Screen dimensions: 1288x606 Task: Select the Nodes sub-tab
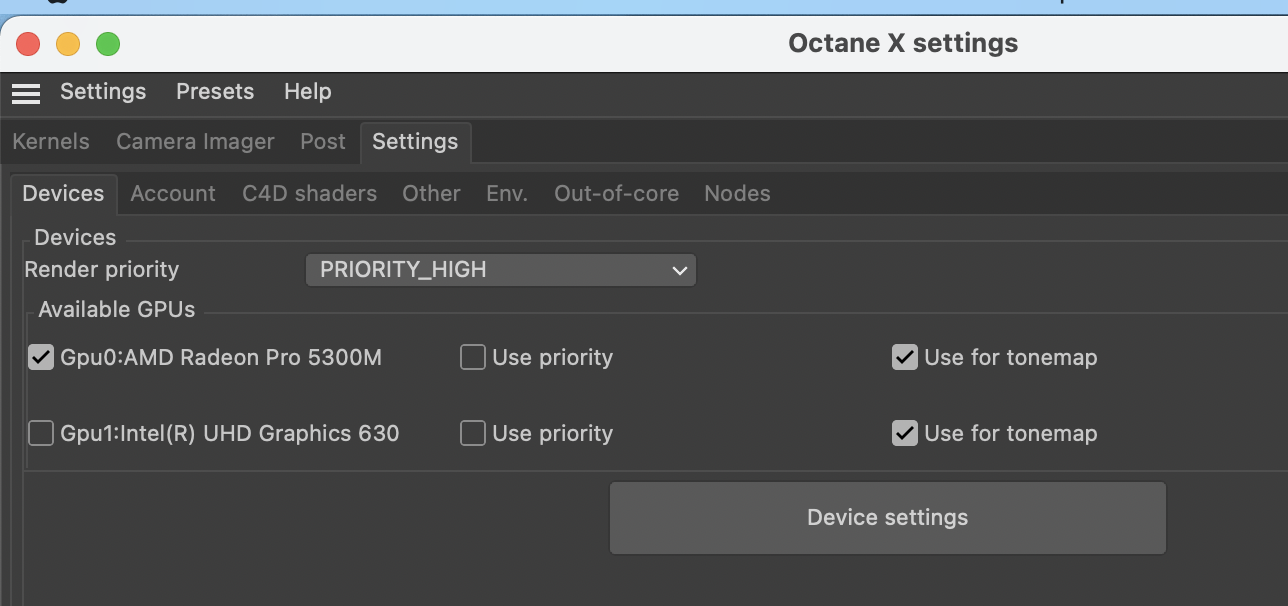tap(737, 194)
